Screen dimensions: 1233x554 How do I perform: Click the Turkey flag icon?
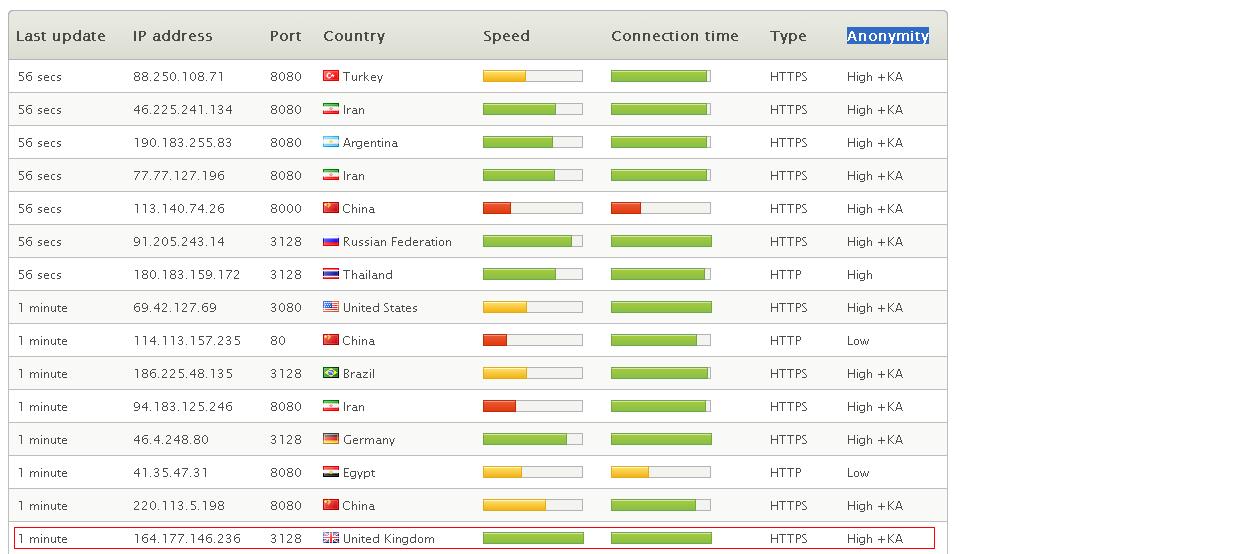[331, 76]
